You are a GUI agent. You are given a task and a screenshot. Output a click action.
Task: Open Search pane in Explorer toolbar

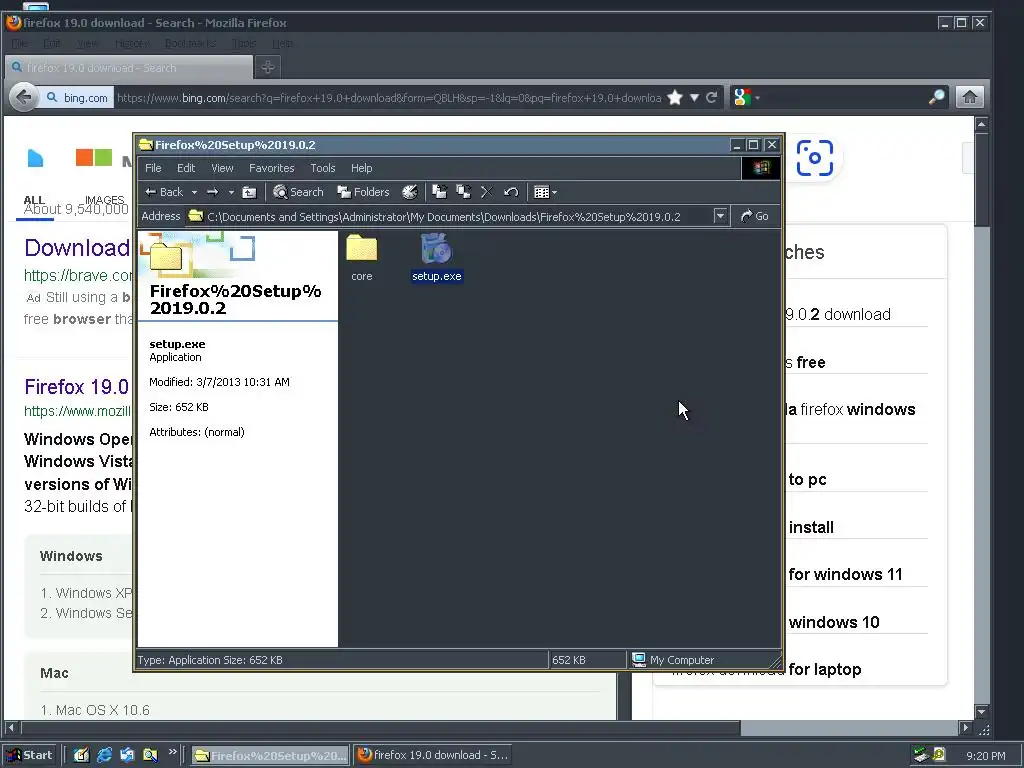[x=298, y=192]
